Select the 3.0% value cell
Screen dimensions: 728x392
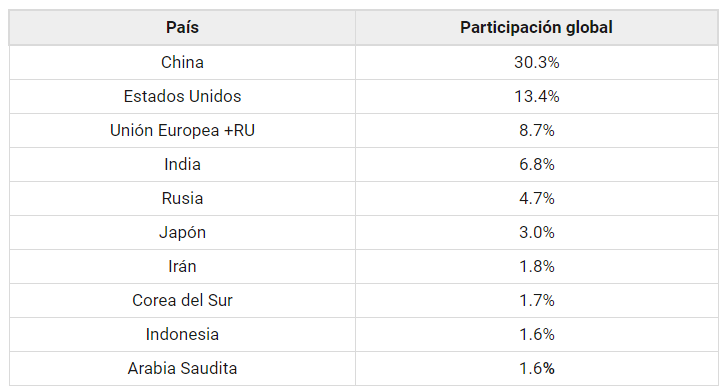point(536,232)
